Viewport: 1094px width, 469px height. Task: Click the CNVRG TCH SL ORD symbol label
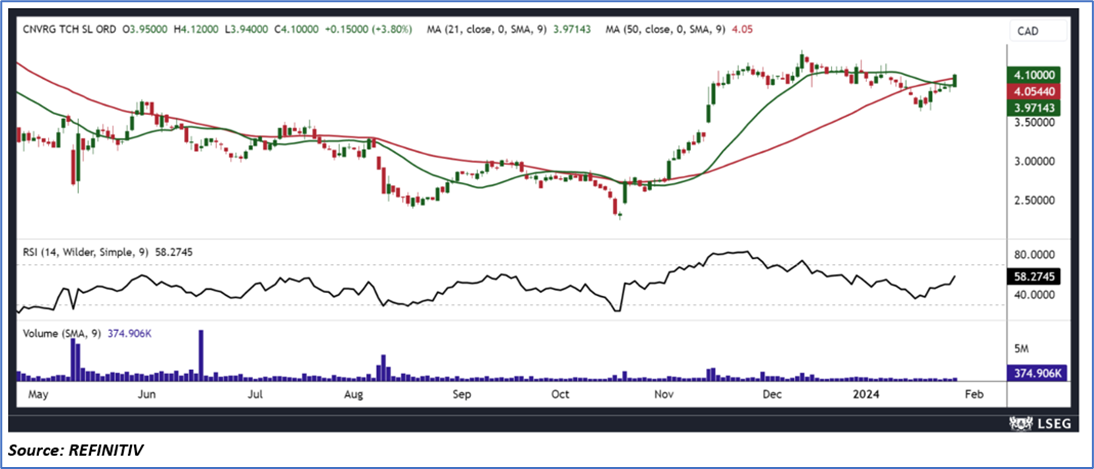point(68,30)
